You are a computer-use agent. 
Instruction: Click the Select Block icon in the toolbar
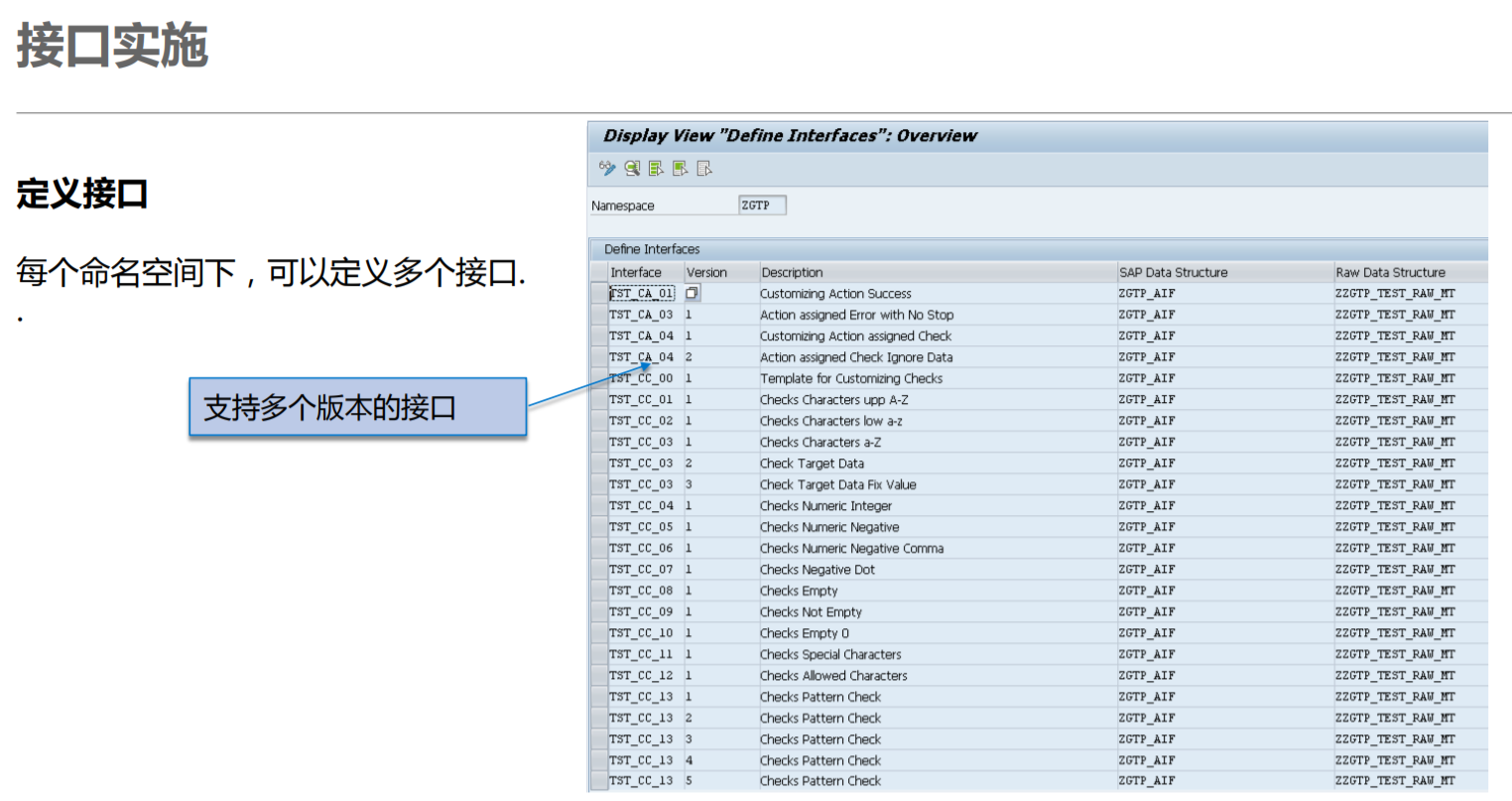tap(679, 169)
